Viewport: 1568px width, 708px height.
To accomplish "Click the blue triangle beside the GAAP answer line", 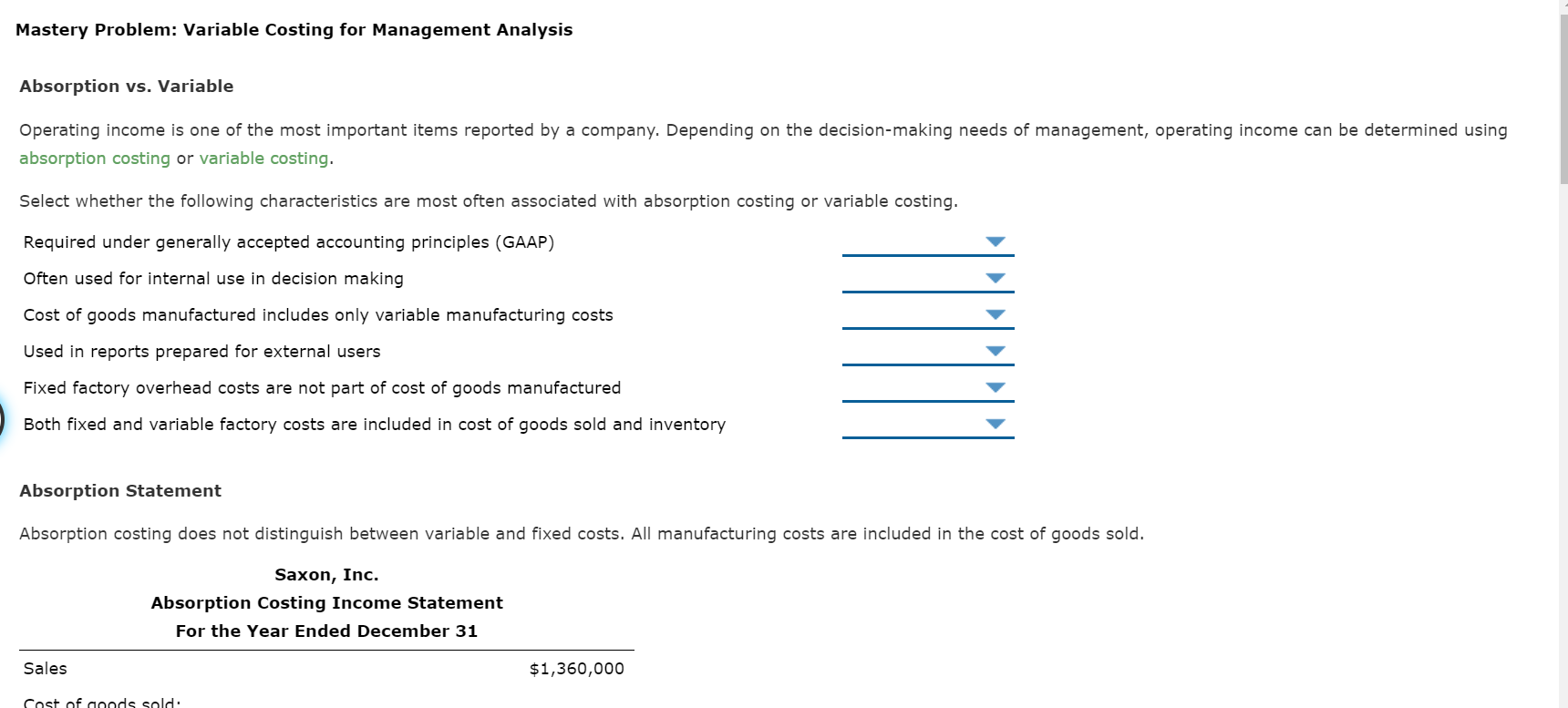I will click(x=996, y=242).
